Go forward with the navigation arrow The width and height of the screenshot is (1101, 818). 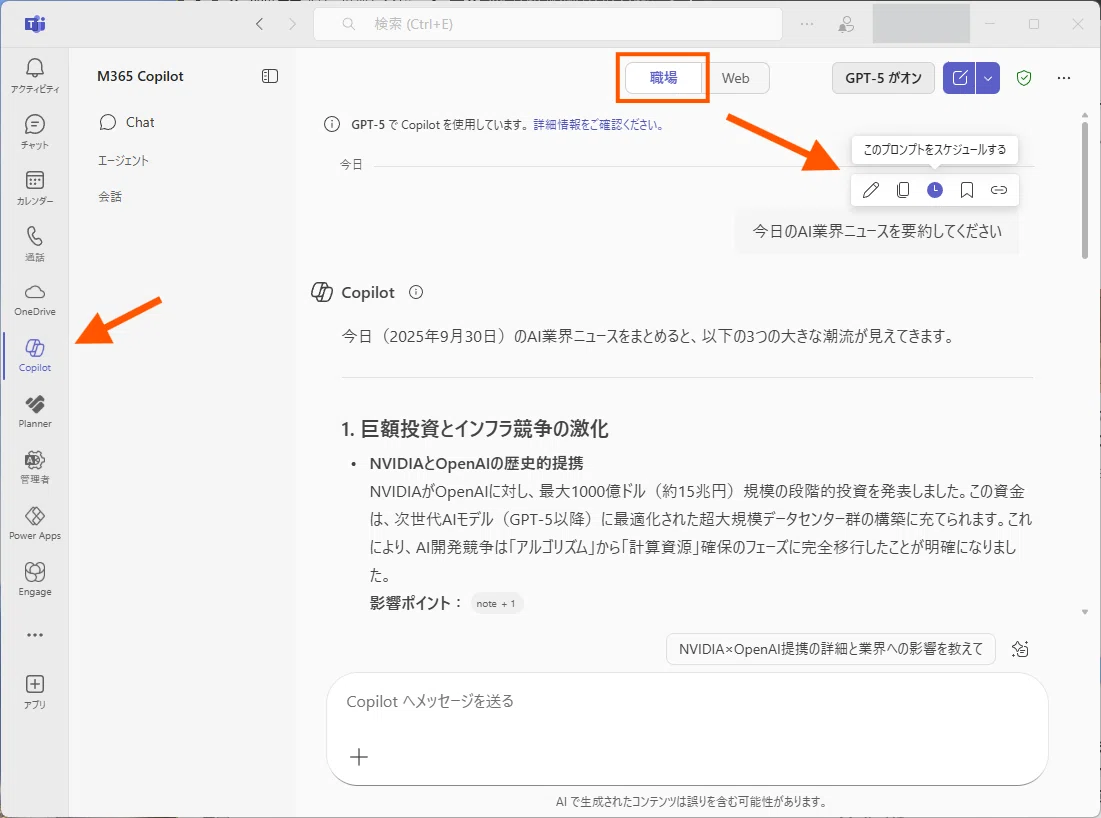(293, 24)
